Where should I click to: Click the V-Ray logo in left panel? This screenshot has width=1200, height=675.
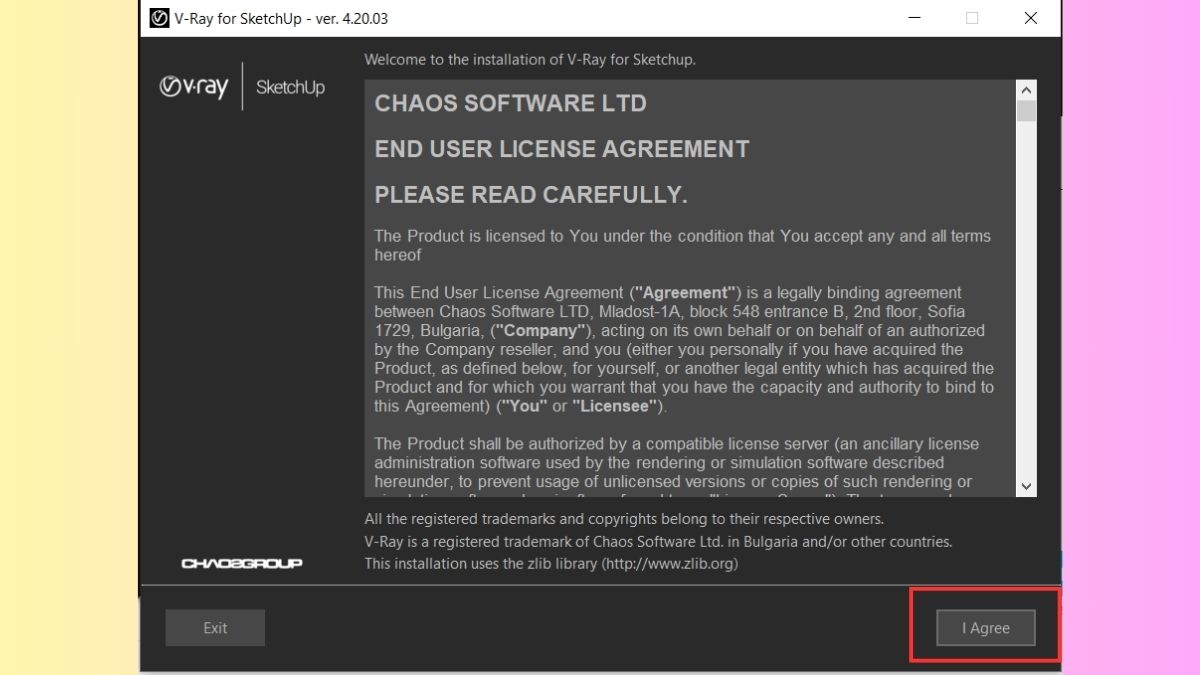tap(194, 87)
